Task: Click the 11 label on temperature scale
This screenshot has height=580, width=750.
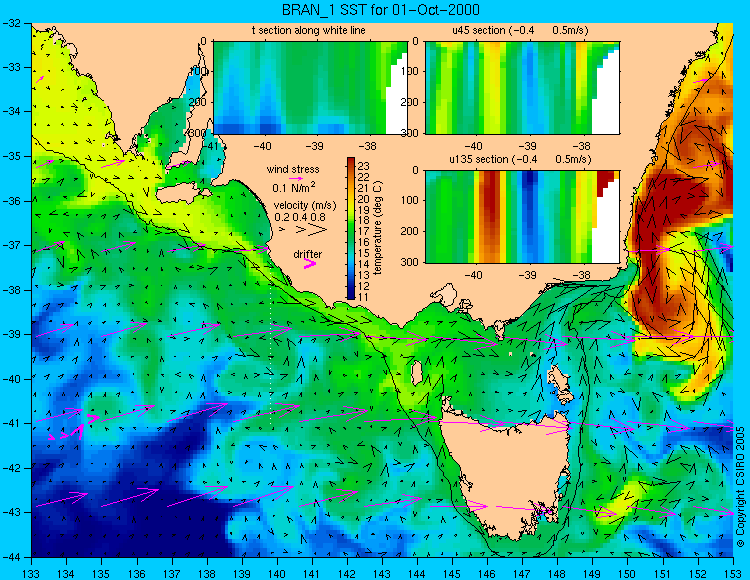Action: (364, 297)
